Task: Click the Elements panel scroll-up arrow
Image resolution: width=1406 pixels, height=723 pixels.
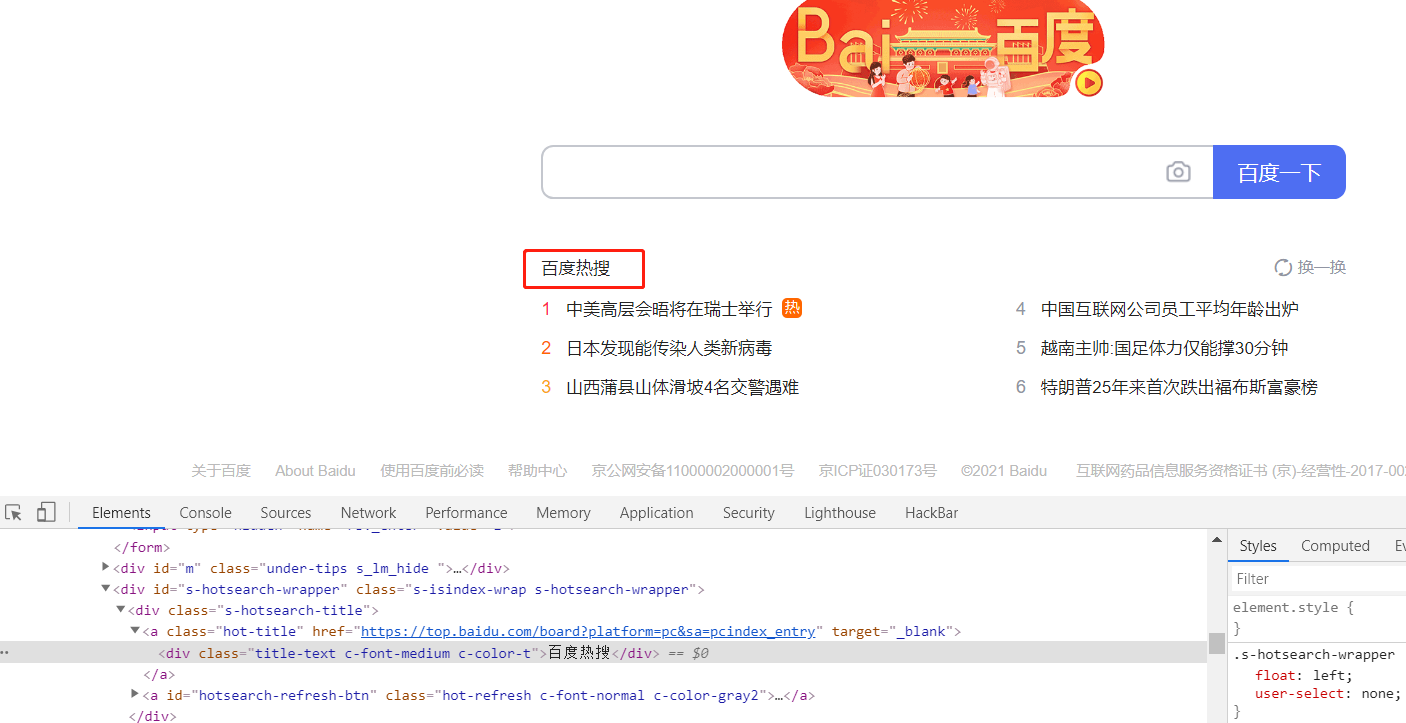Action: click(x=1216, y=540)
